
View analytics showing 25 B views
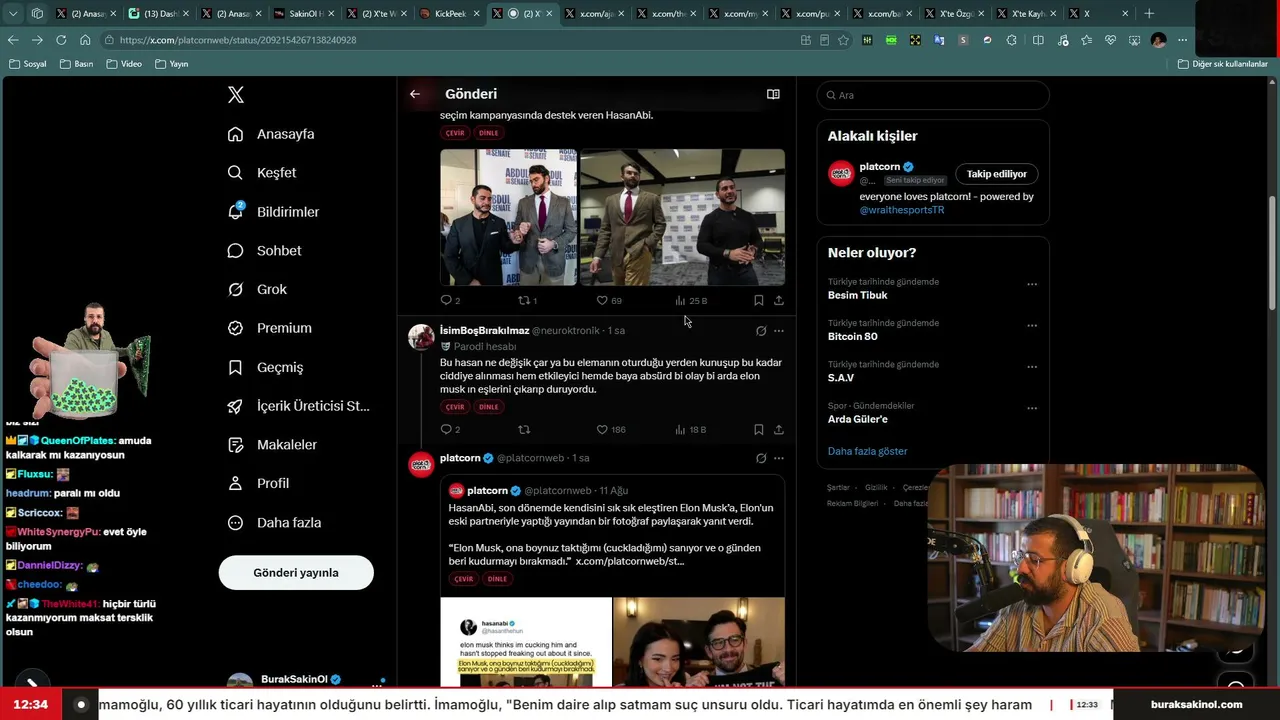click(690, 300)
